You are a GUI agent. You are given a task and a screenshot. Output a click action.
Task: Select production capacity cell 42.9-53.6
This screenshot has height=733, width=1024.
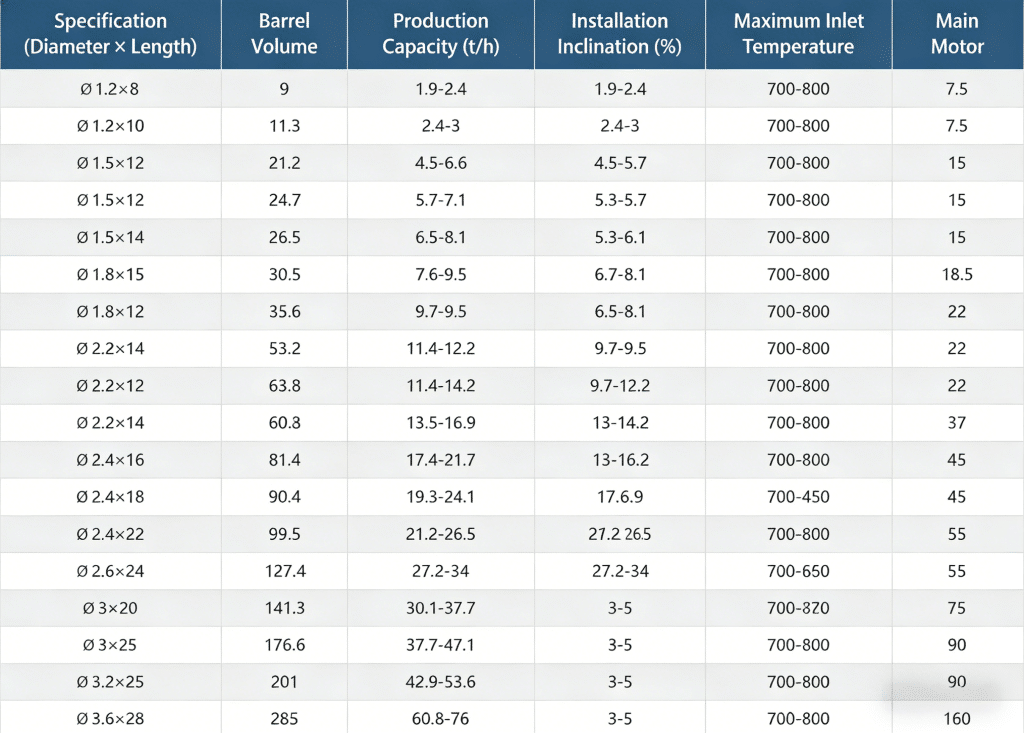point(441,682)
